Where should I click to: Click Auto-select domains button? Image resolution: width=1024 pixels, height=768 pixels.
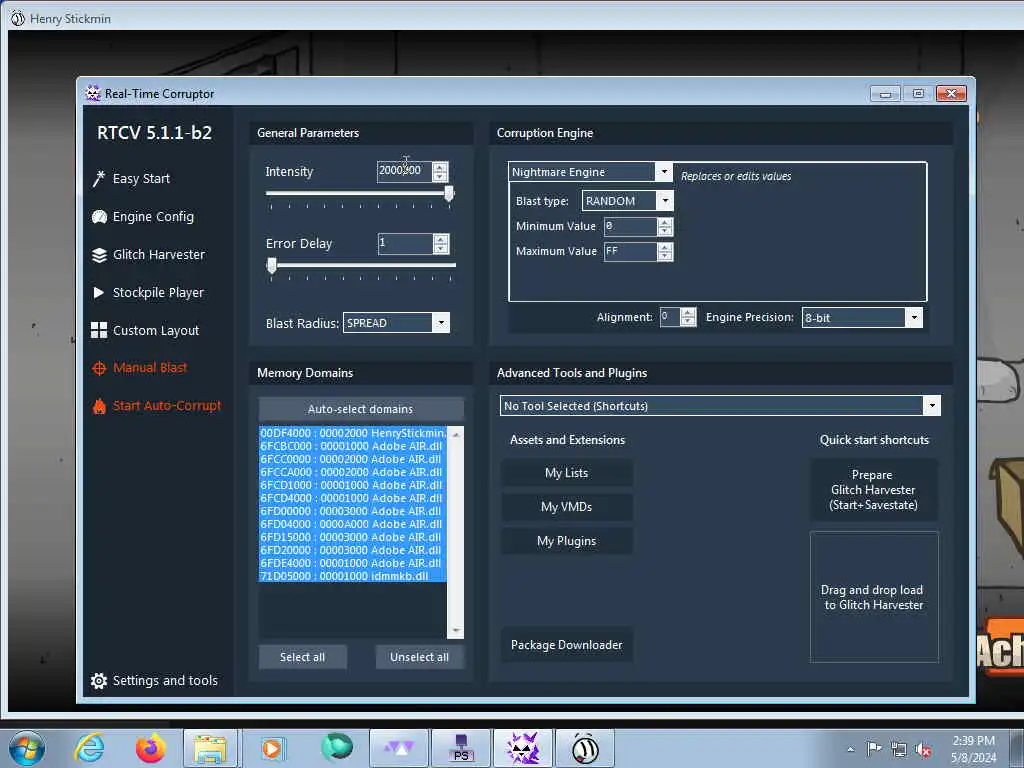tap(360, 409)
